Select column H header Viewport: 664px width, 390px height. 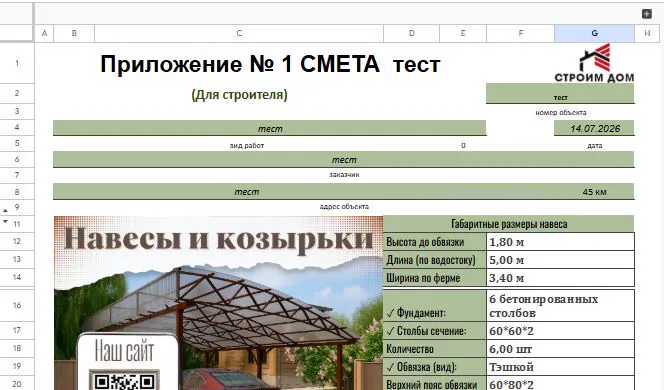pyautogui.click(x=647, y=33)
